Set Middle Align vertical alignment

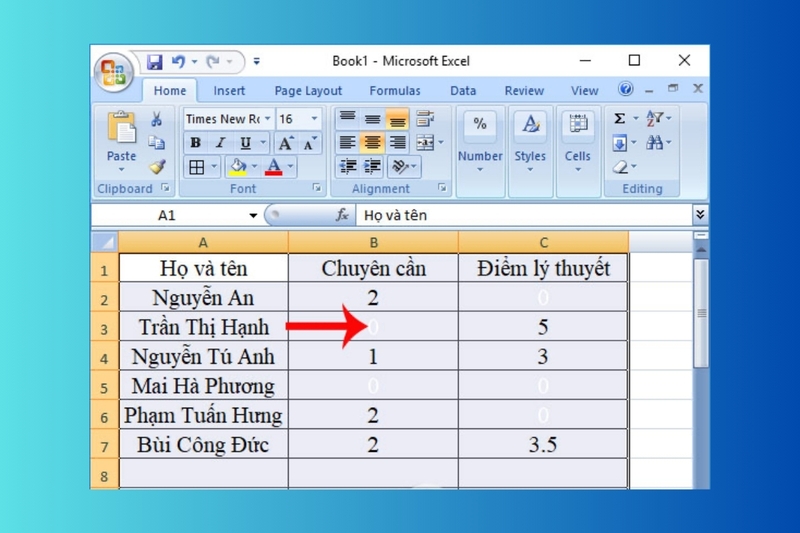(x=372, y=118)
